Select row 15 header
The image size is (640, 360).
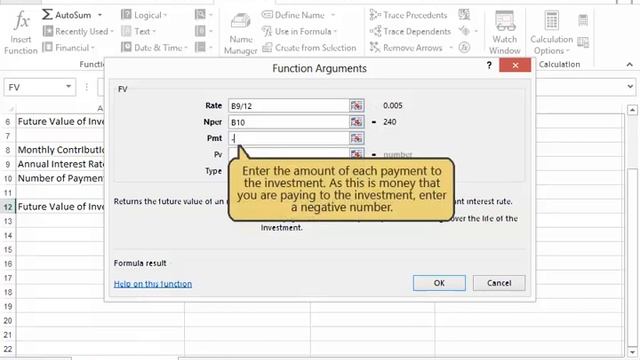[x=8, y=249]
